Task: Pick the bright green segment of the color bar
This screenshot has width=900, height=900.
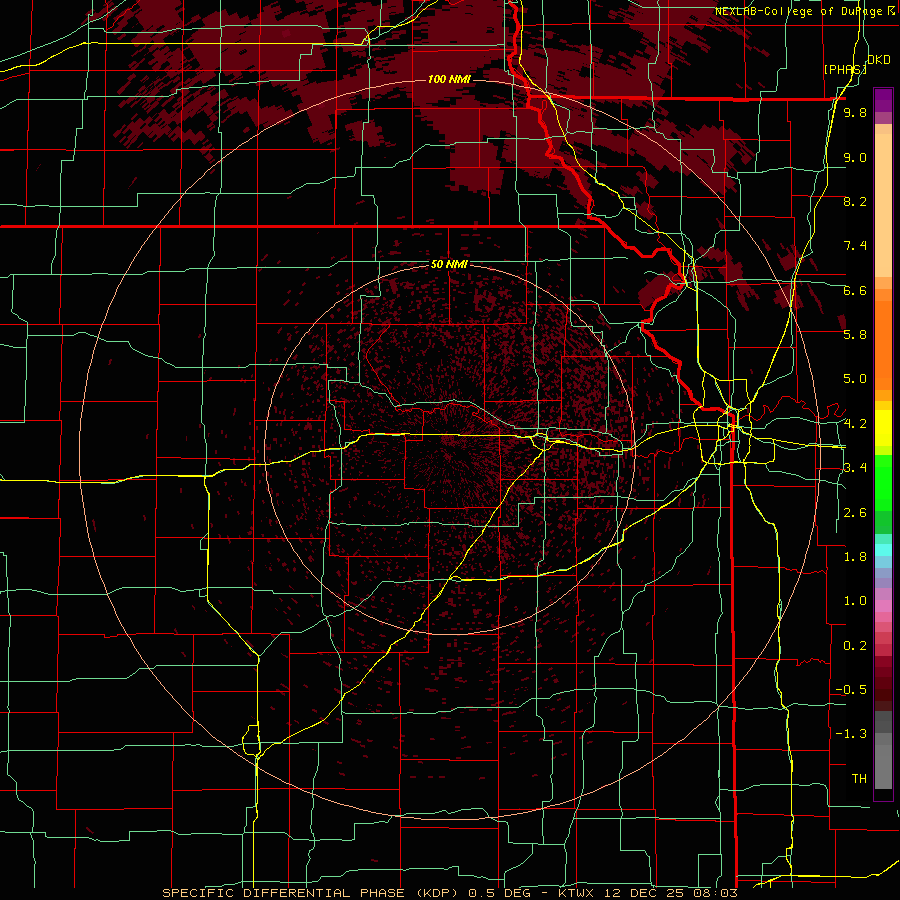Action: click(883, 482)
